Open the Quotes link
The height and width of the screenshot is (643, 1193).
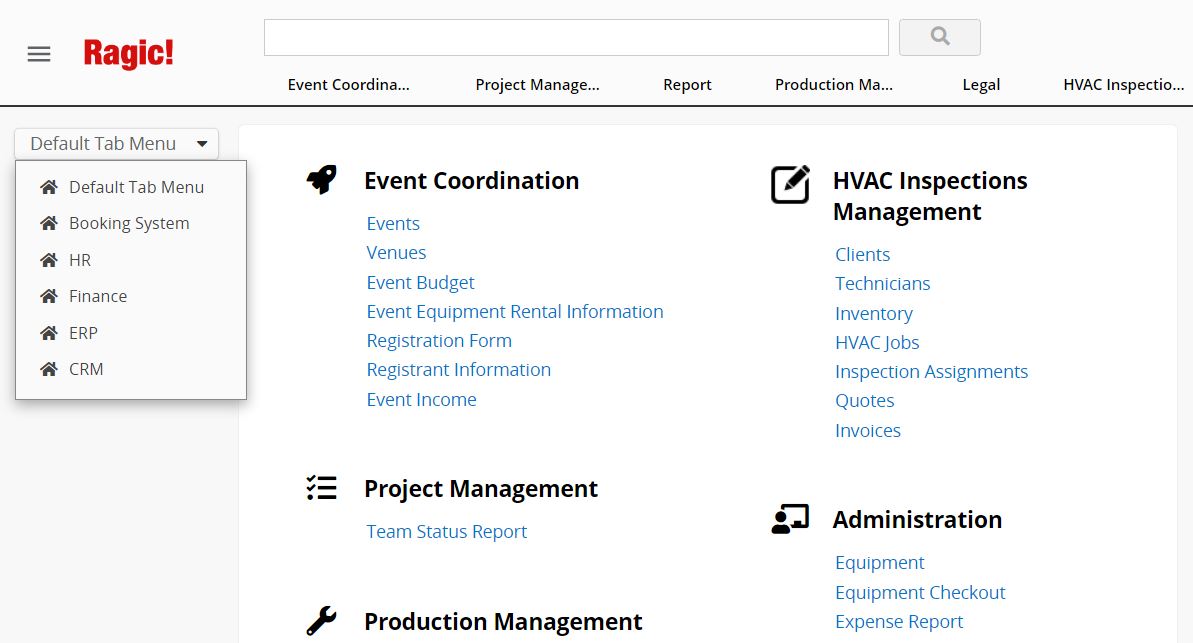click(x=864, y=401)
